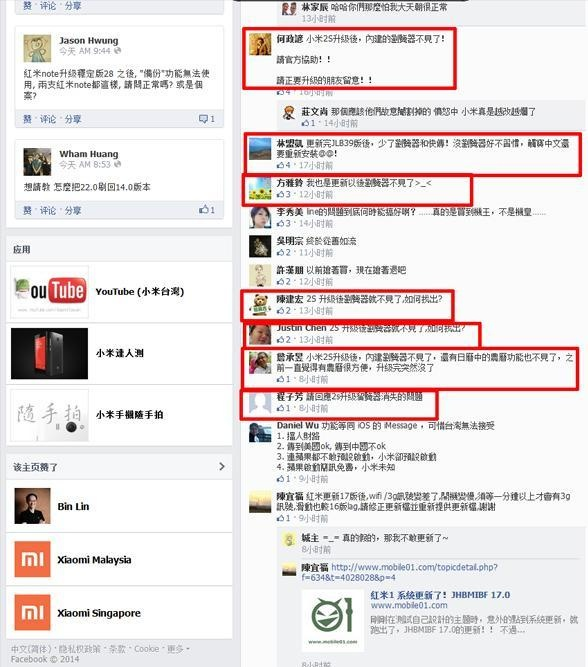The image size is (588, 667).
Task: Click 评论 under Jason Hwung's post
Action: [48, 119]
